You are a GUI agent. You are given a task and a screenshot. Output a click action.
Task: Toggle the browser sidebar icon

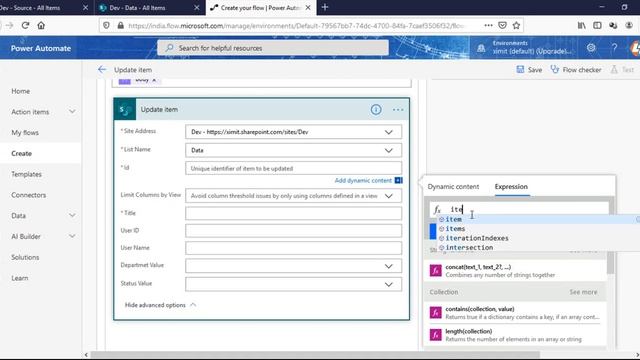tap(597, 25)
